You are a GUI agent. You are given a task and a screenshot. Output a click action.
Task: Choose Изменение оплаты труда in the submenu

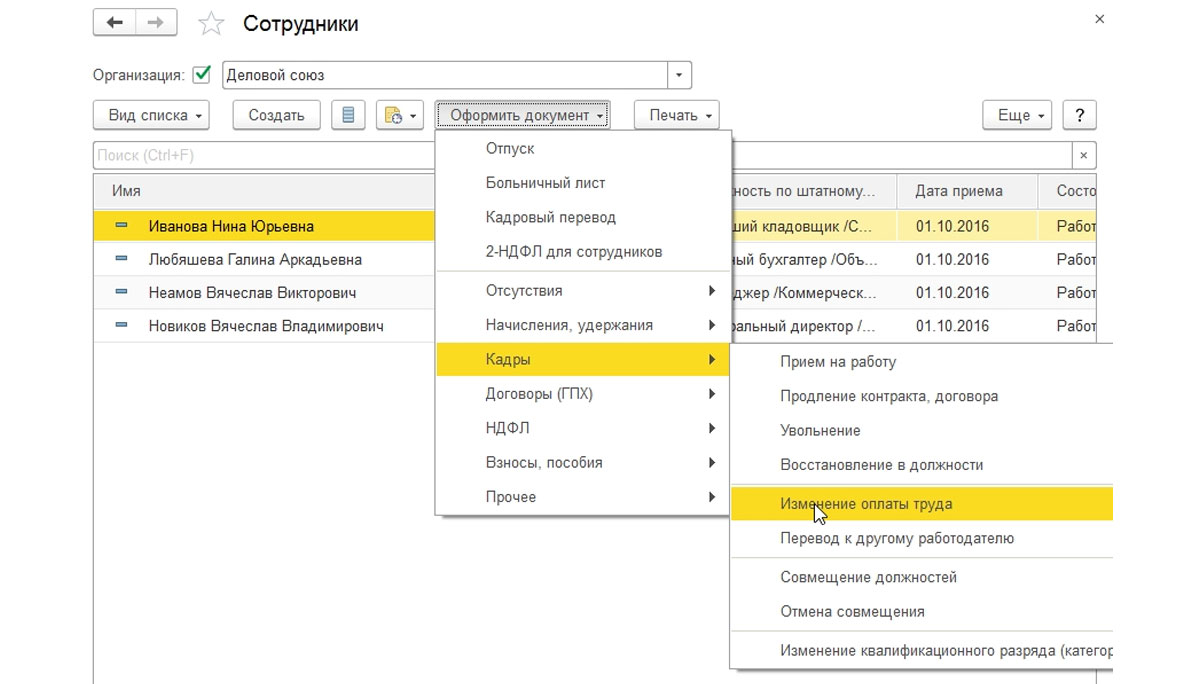pyautogui.click(x=866, y=504)
